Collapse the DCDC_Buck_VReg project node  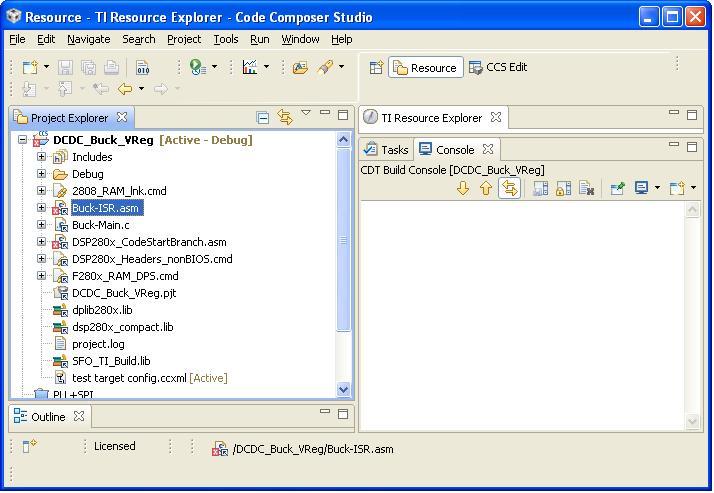pos(22,140)
